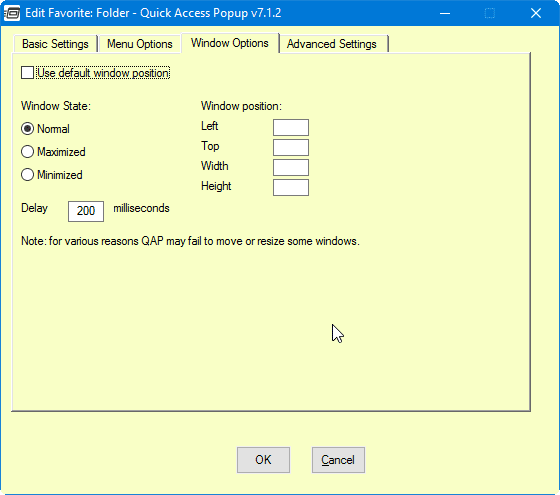The height and width of the screenshot is (495, 560).
Task: Focus the Height input box
Action: point(291,188)
